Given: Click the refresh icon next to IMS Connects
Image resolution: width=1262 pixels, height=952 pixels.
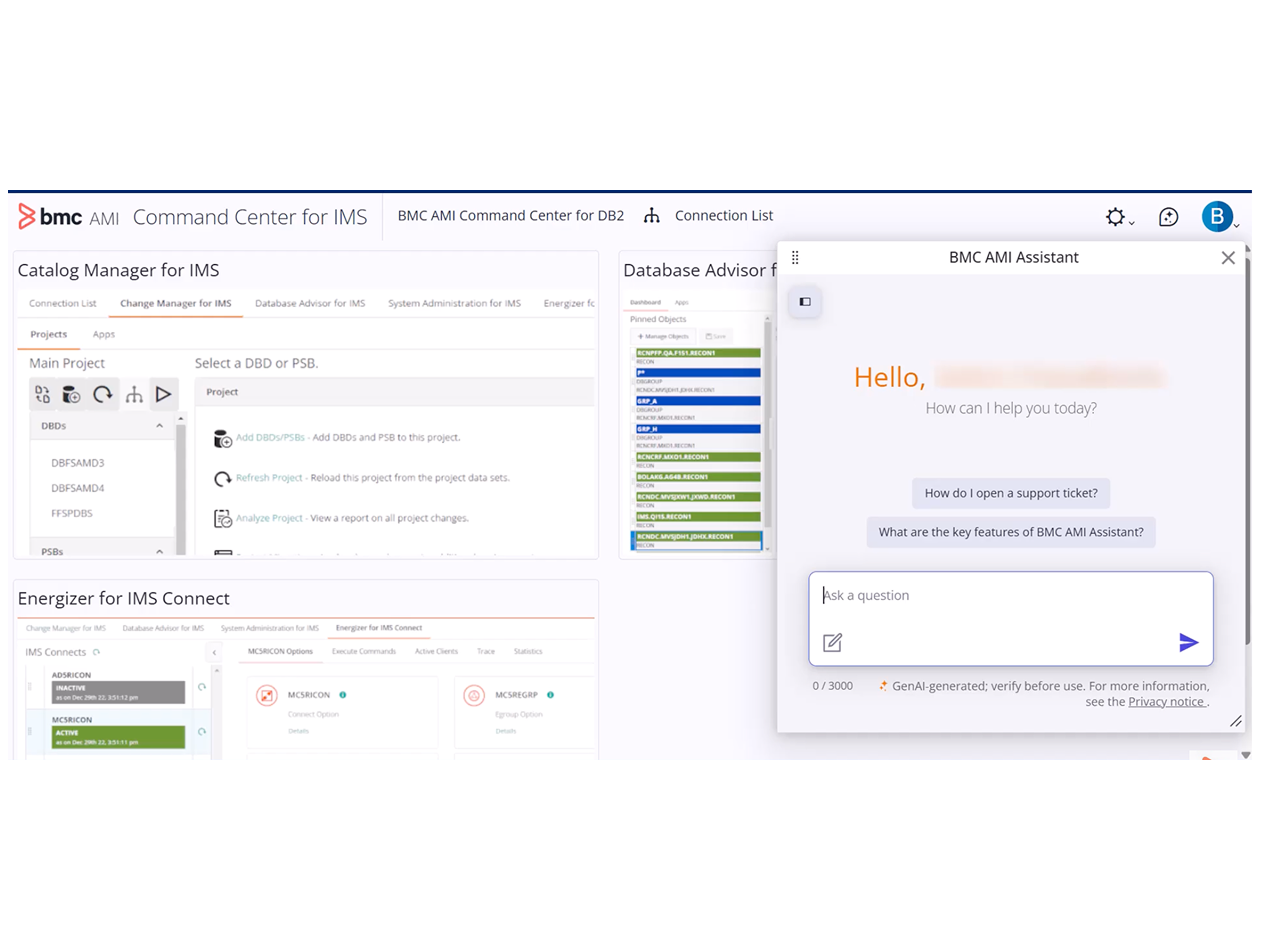Looking at the screenshot, I should 97,652.
